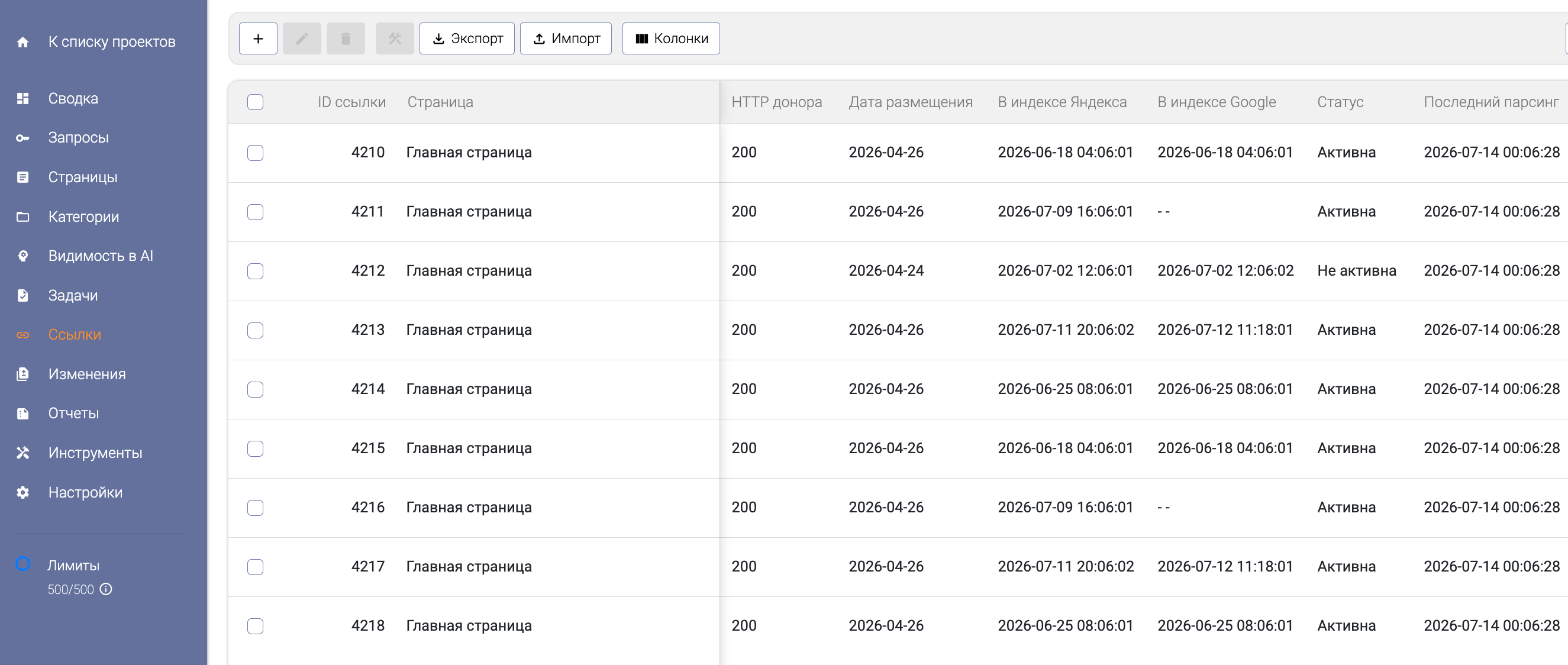
Task: Open the Колонки column selector
Action: pyautogui.click(x=671, y=39)
